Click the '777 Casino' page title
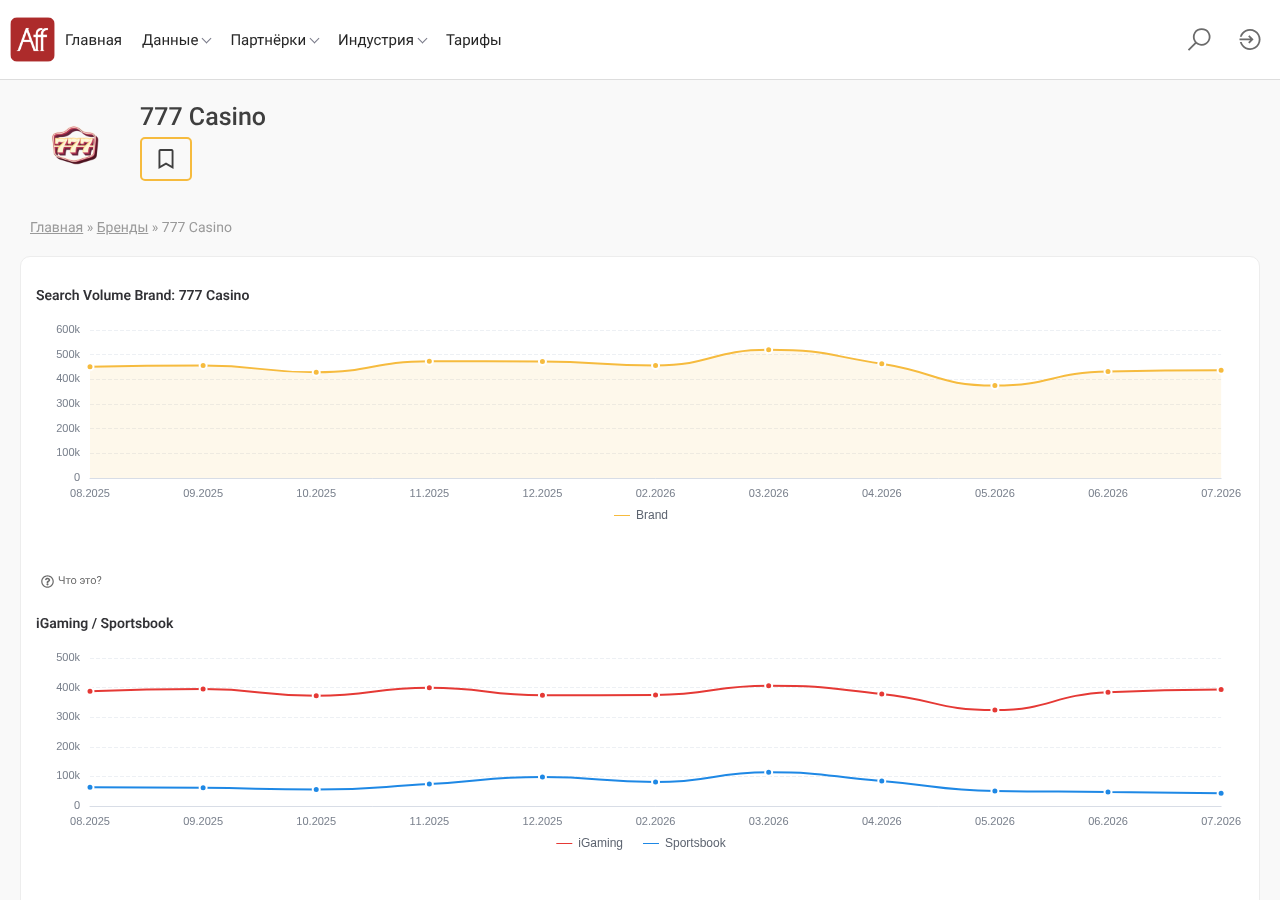The height and width of the screenshot is (900, 1280). click(x=203, y=117)
